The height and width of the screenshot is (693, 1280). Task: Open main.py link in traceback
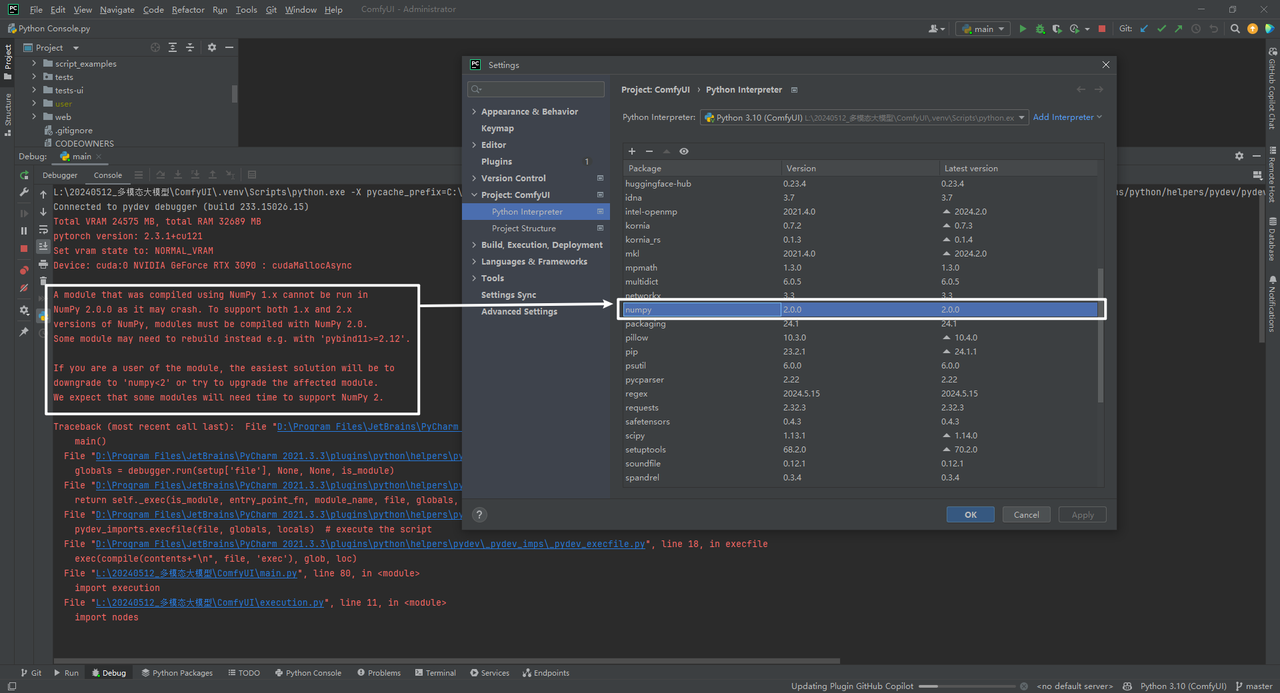198,574
